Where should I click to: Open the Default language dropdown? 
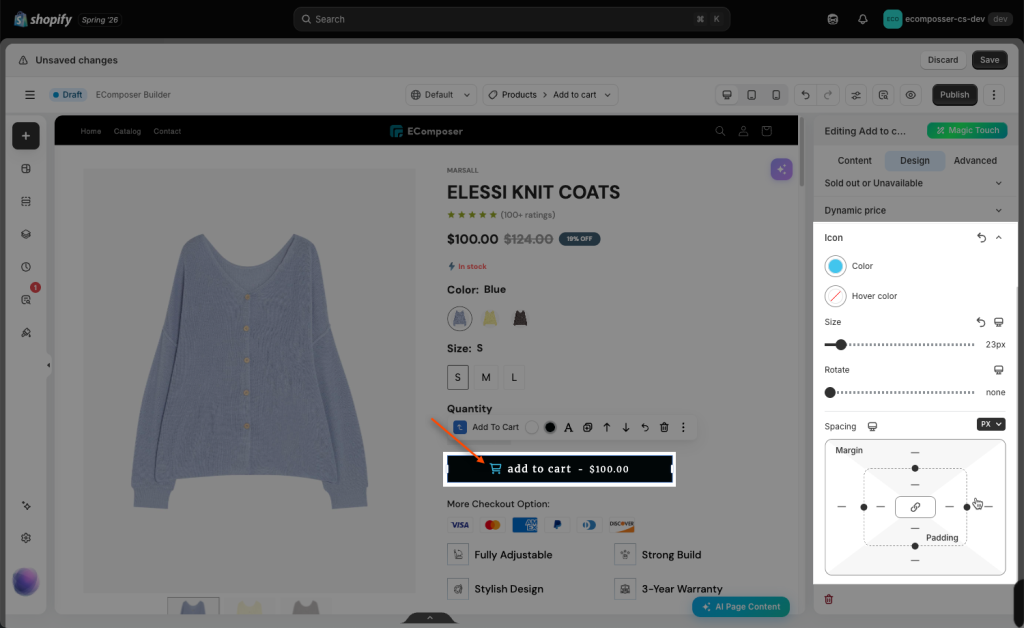click(441, 95)
